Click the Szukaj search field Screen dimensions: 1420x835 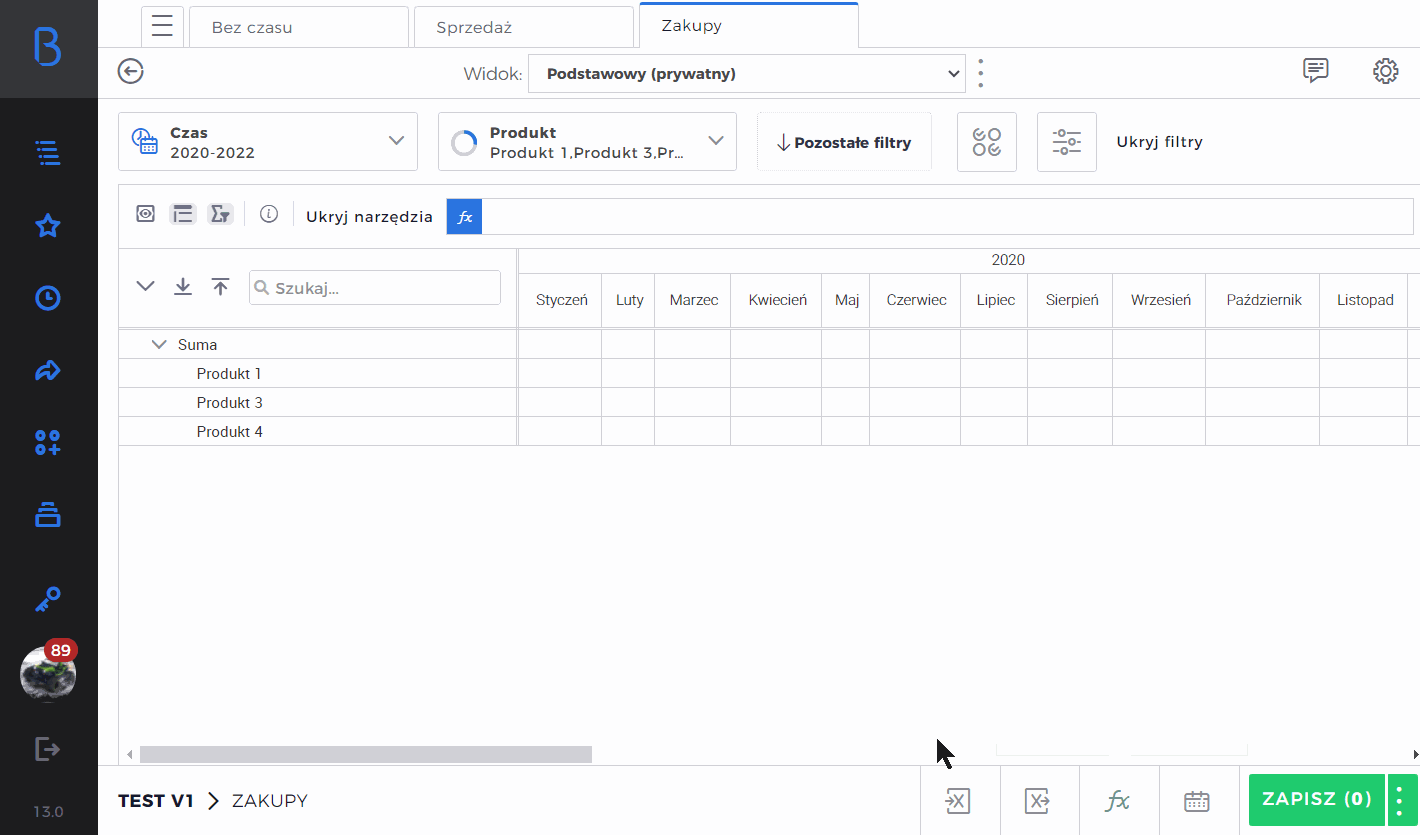click(x=375, y=288)
